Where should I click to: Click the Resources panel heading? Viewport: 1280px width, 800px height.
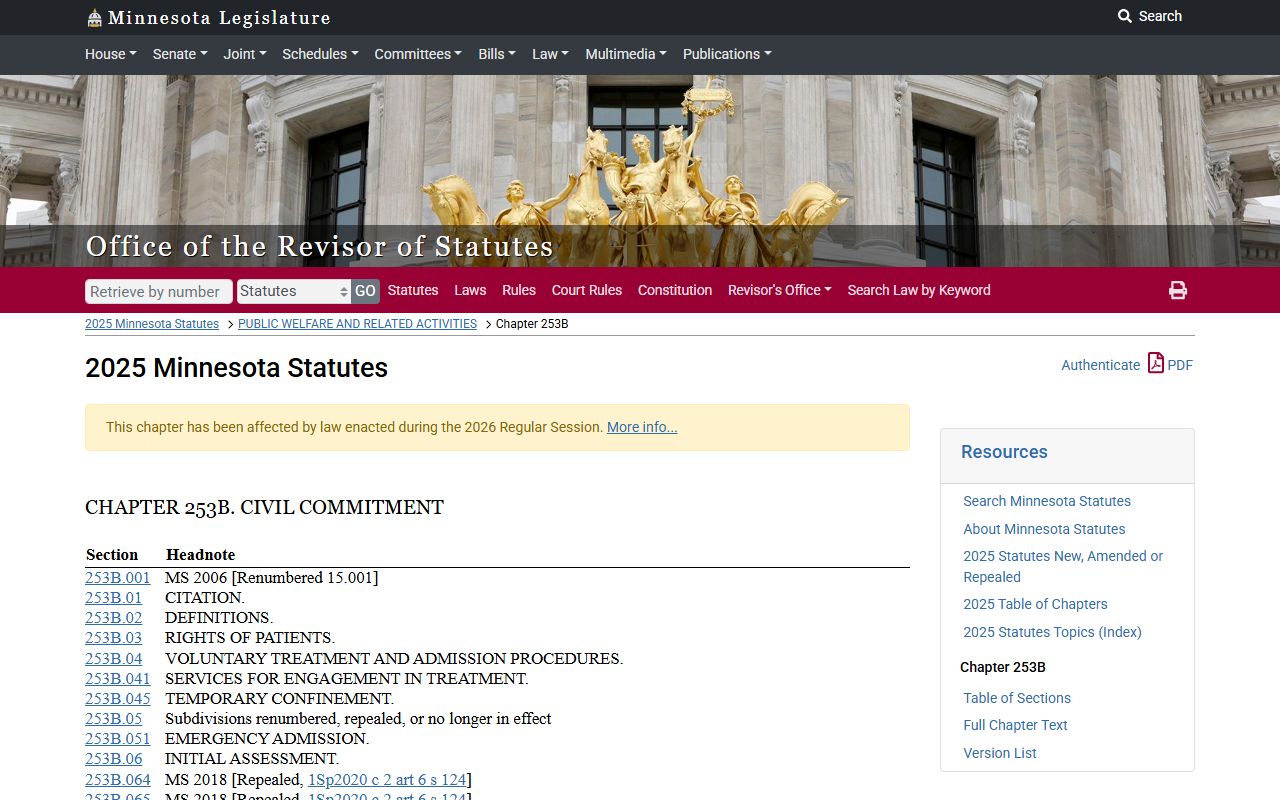[x=1004, y=452]
